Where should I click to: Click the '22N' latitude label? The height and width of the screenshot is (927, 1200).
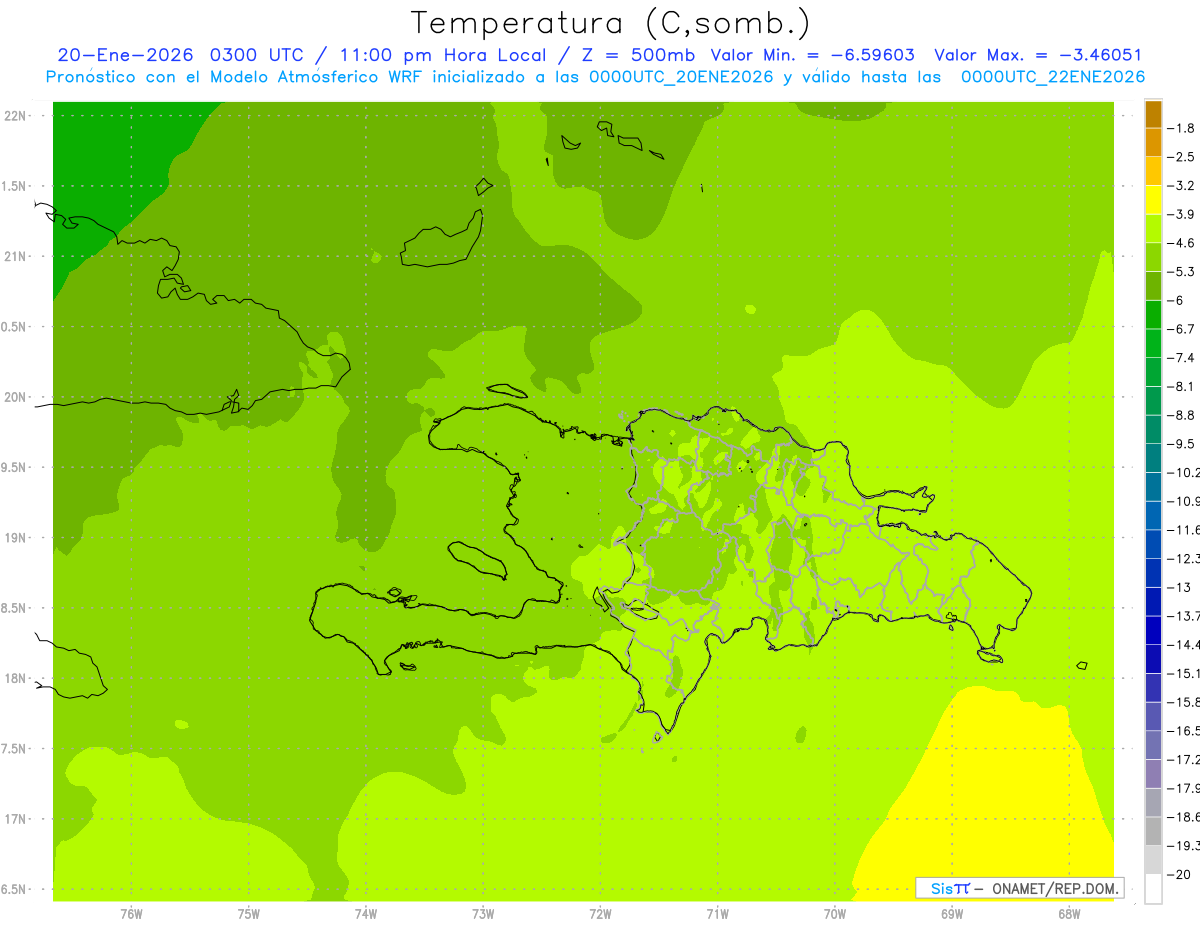pyautogui.click(x=15, y=115)
